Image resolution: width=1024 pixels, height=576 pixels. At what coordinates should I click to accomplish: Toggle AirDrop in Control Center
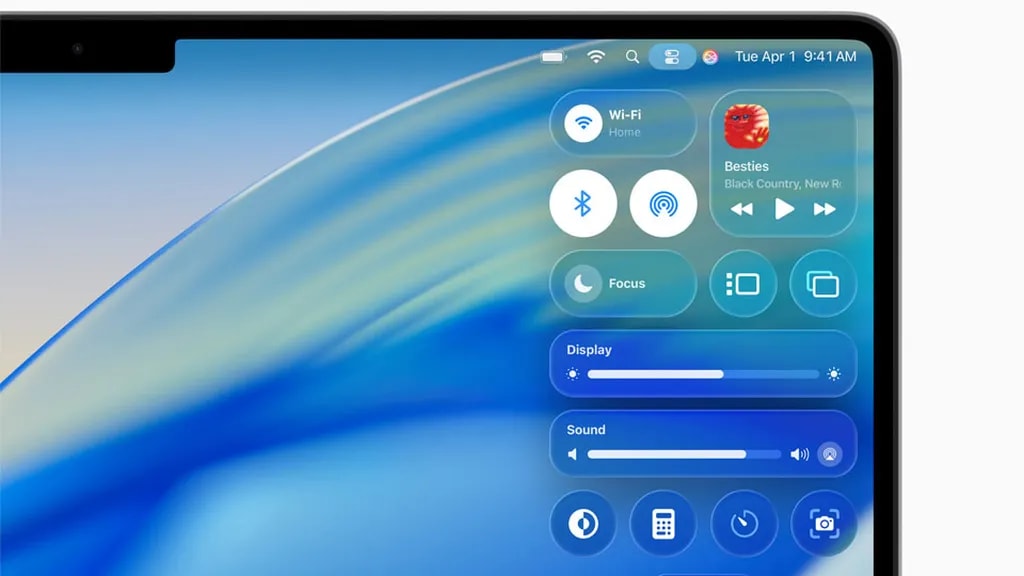coord(663,204)
